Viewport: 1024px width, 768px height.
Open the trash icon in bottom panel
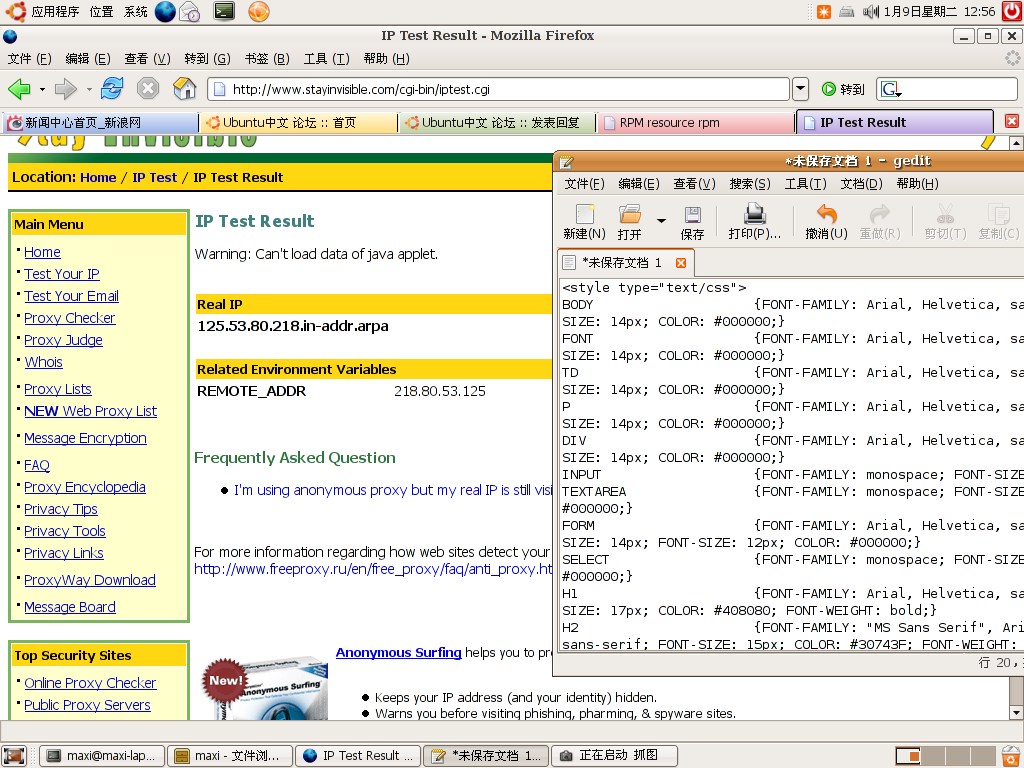(1012, 756)
